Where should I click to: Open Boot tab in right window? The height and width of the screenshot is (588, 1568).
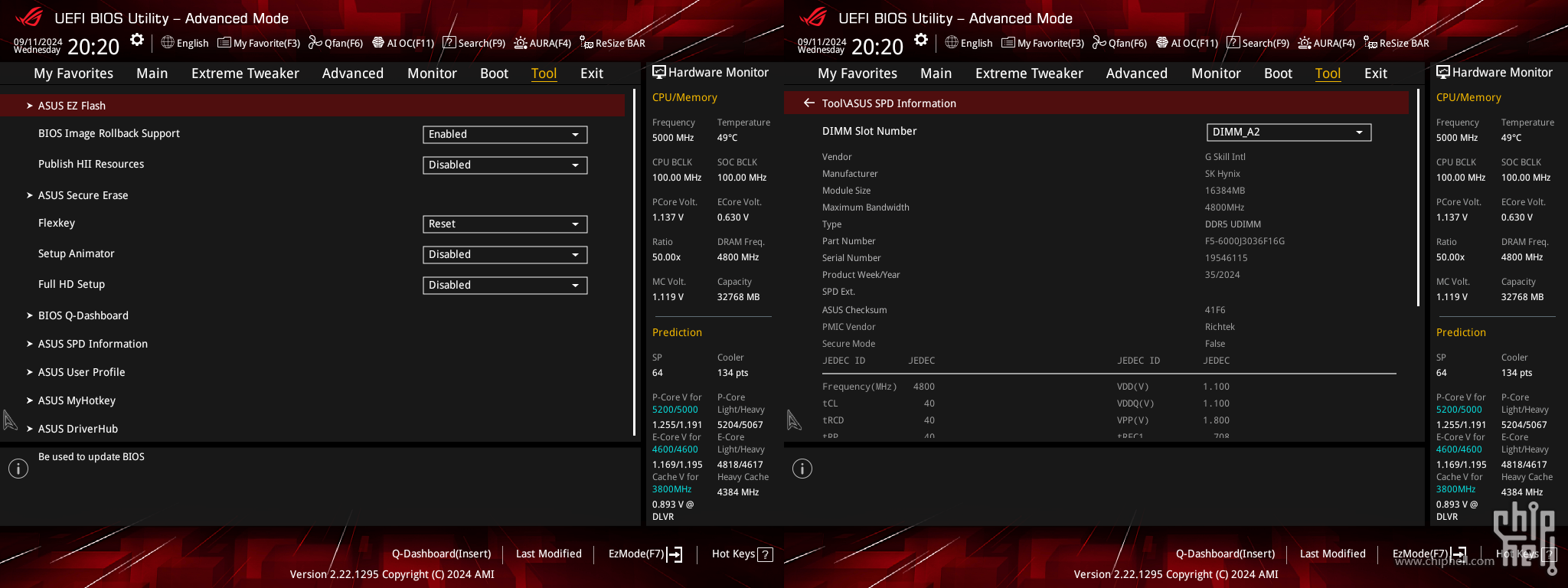1278,73
